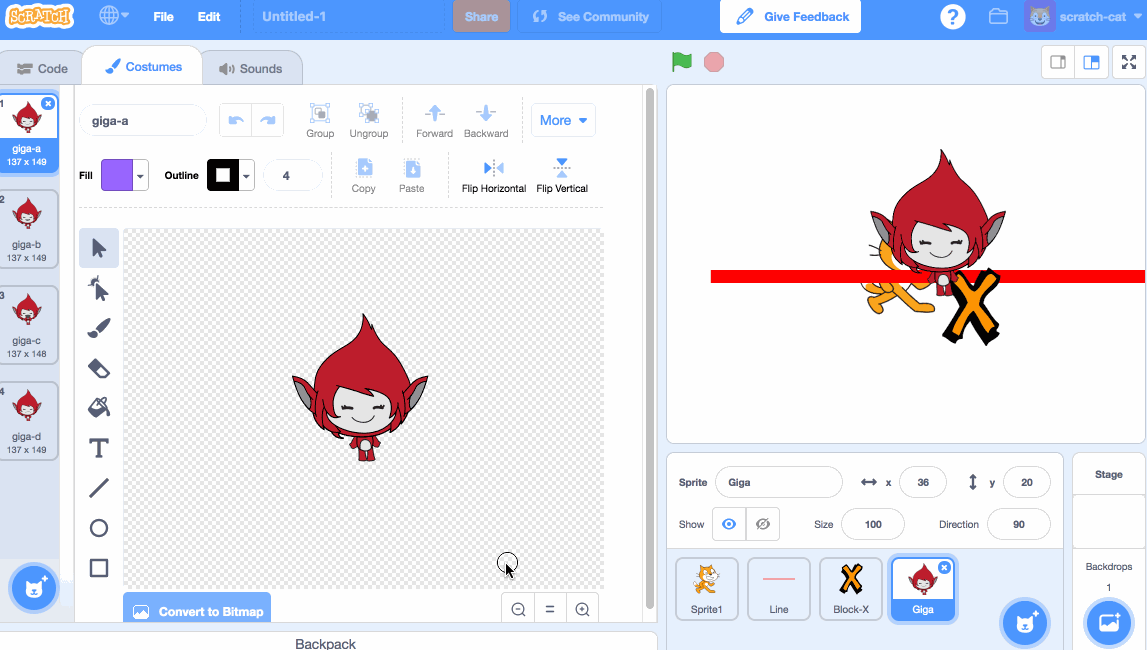
Task: Select Sprite1 in sprite list
Action: coord(707,589)
